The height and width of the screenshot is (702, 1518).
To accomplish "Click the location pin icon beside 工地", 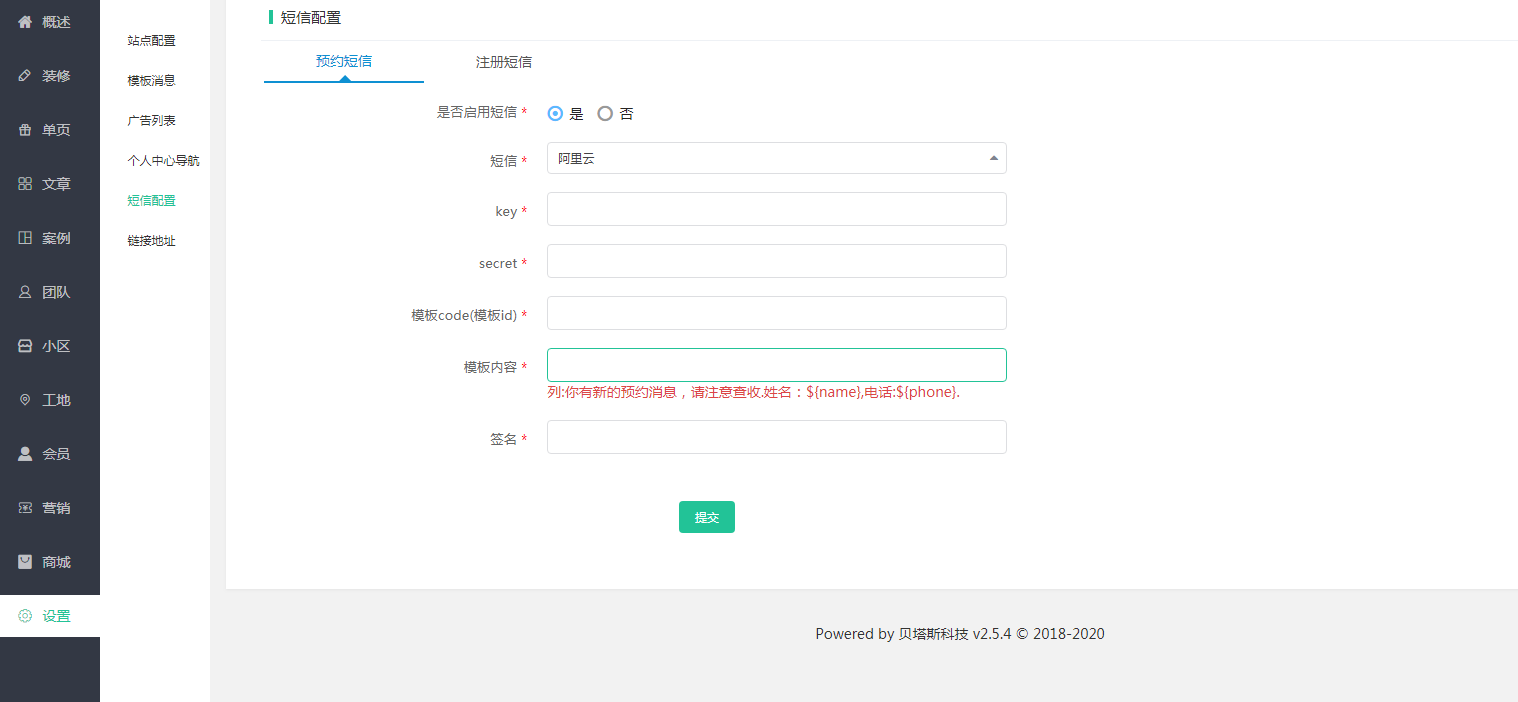I will point(25,399).
